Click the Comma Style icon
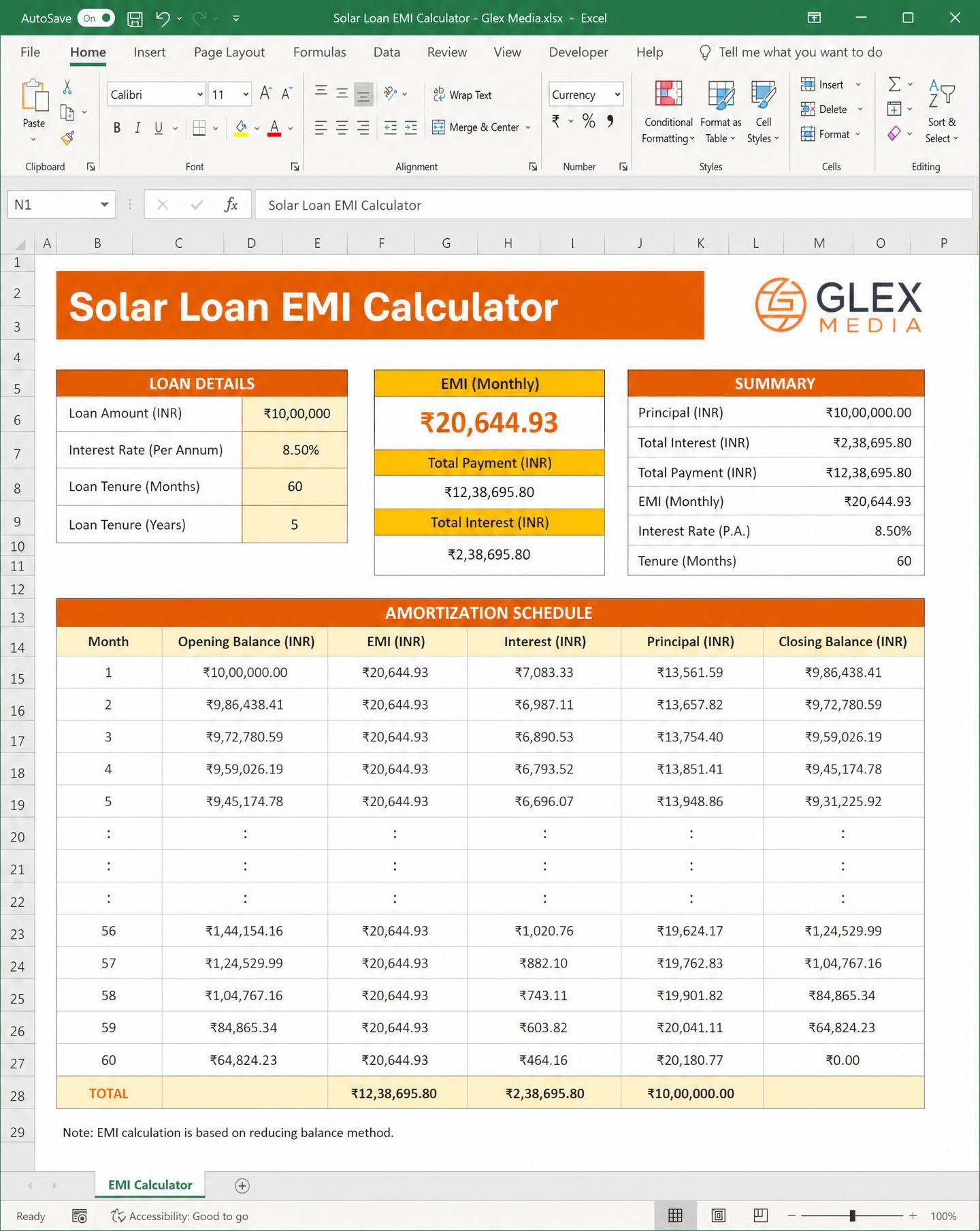The width and height of the screenshot is (980, 1231). tap(610, 121)
